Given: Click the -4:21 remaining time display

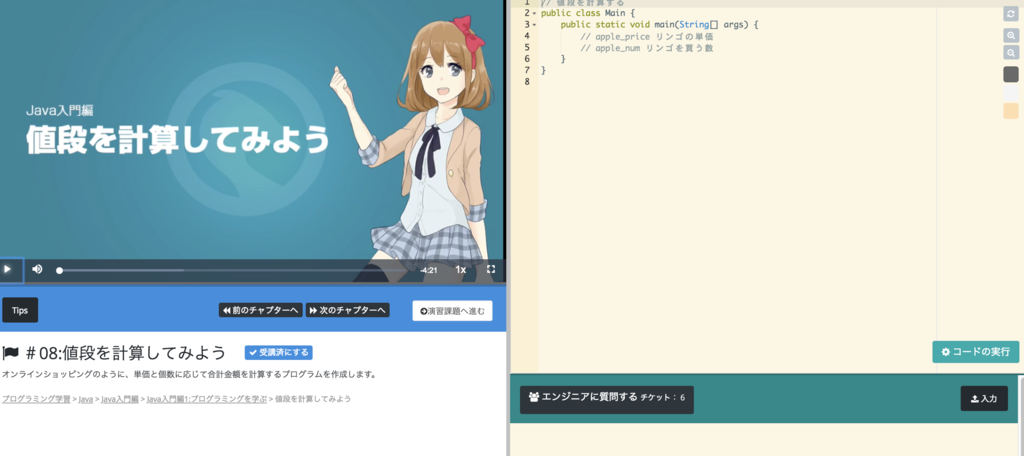Looking at the screenshot, I should [428, 270].
